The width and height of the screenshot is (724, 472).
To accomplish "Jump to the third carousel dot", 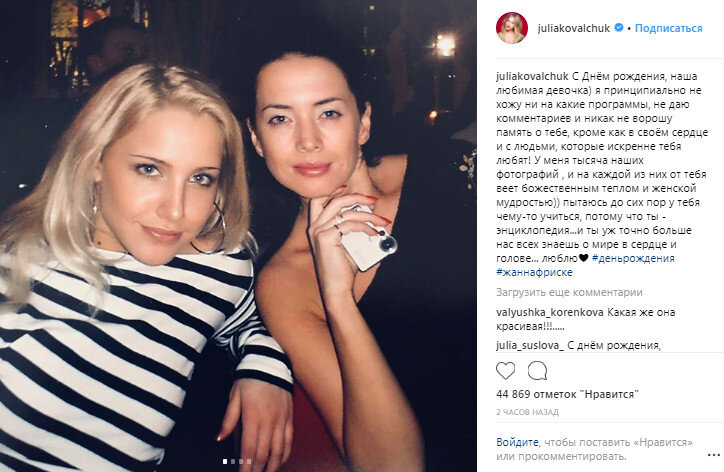I will (x=241, y=461).
